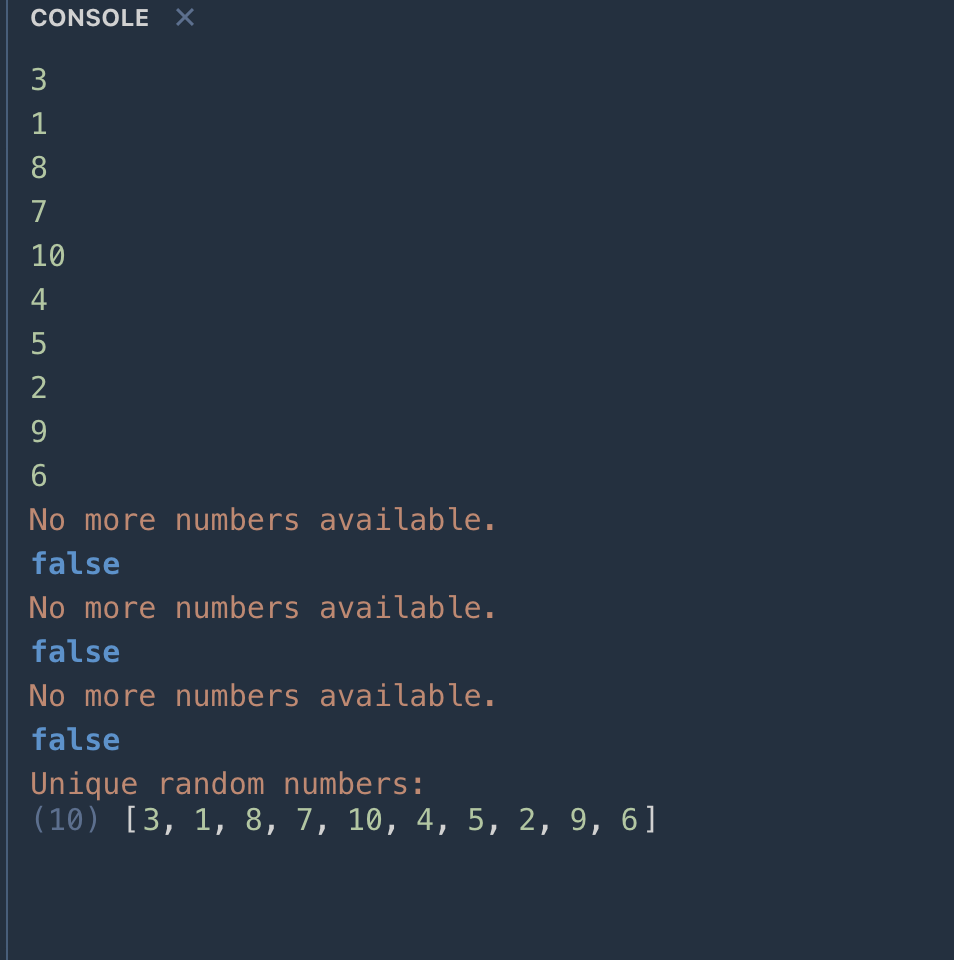Close the CONSOLE panel with X icon
The image size is (954, 960).
tap(185, 18)
